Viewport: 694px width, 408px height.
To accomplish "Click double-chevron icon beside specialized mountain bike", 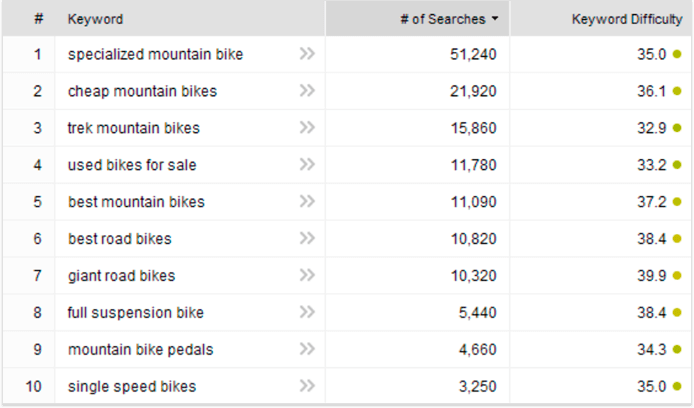I will (307, 54).
